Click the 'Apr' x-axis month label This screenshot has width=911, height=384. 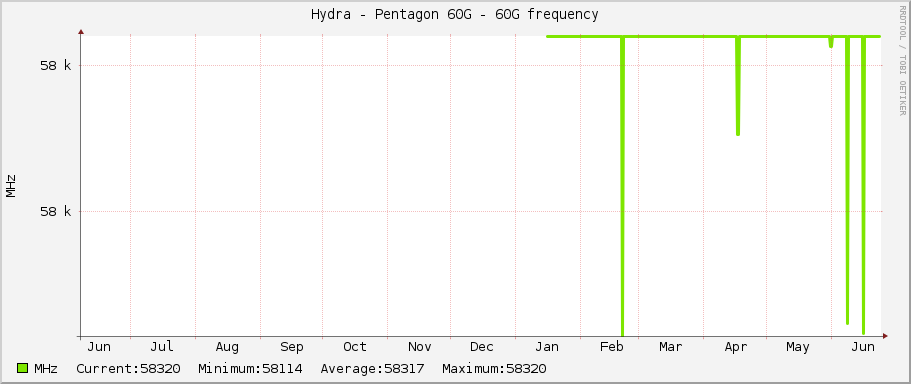tap(736, 347)
